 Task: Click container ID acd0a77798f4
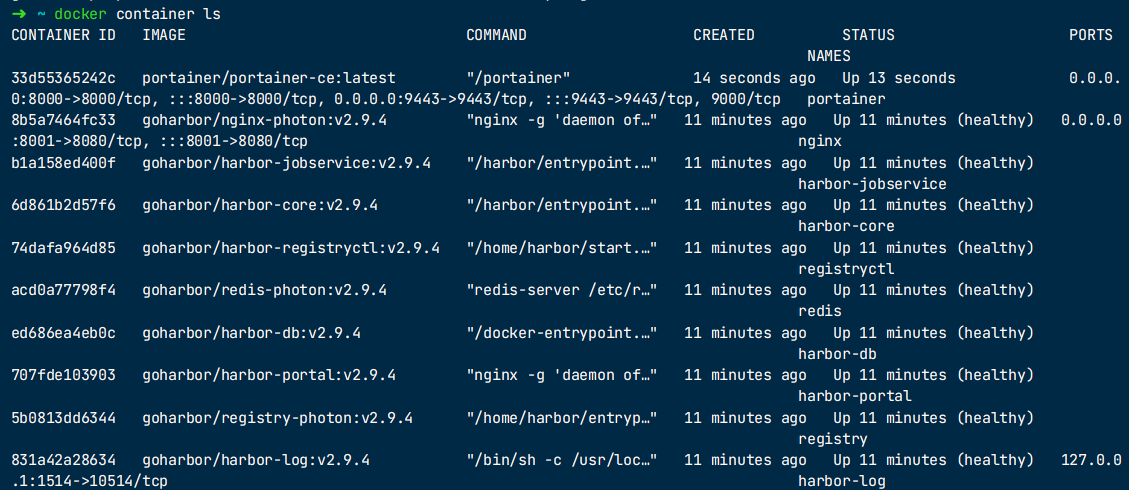(x=63, y=290)
